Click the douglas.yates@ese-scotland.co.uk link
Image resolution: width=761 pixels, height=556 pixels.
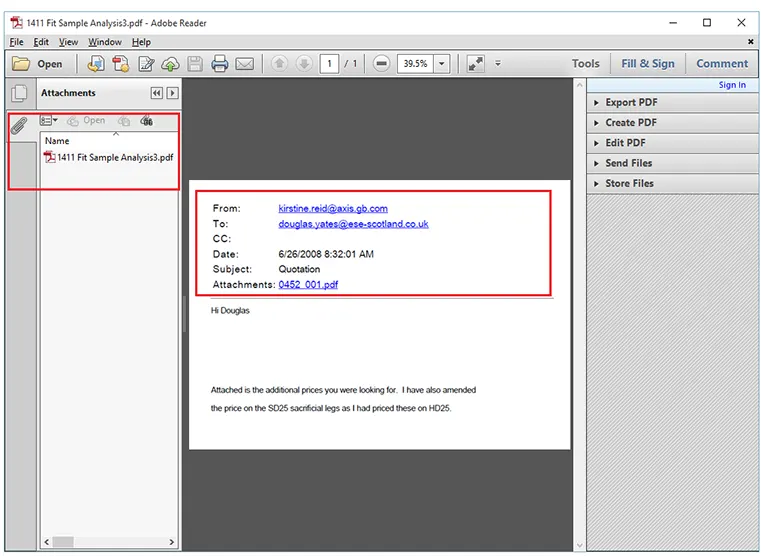[353, 224]
